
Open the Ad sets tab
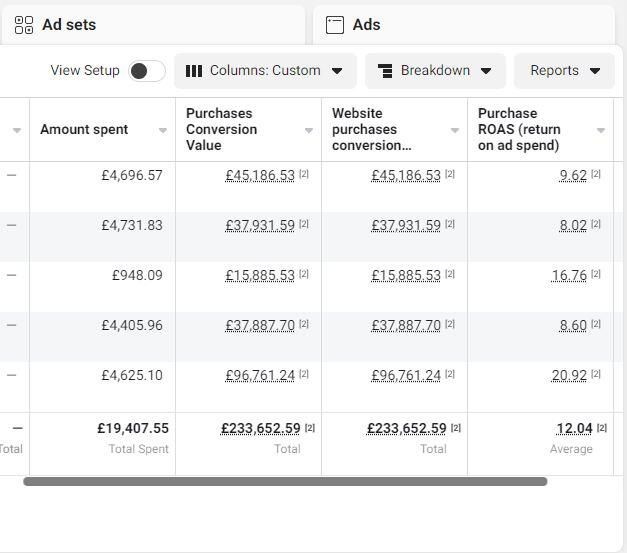coord(68,25)
